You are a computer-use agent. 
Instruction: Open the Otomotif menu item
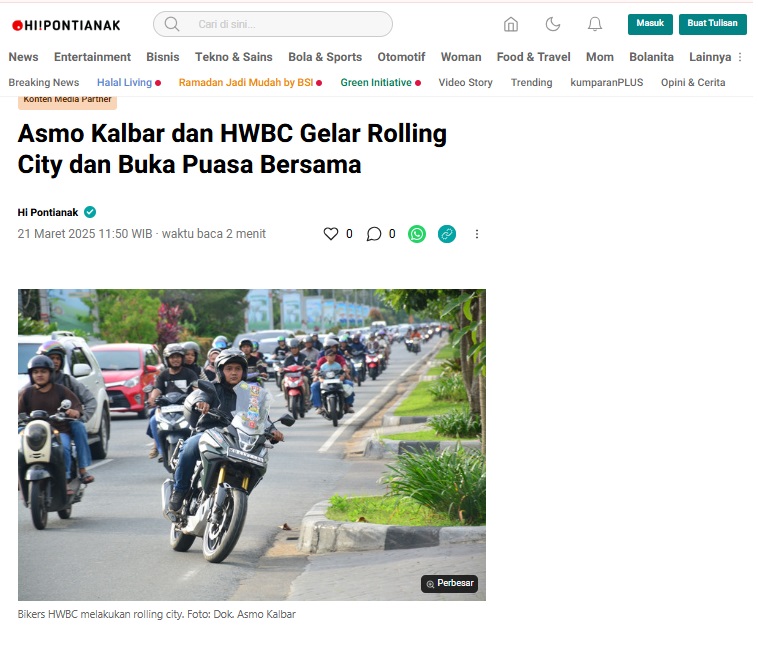point(401,57)
